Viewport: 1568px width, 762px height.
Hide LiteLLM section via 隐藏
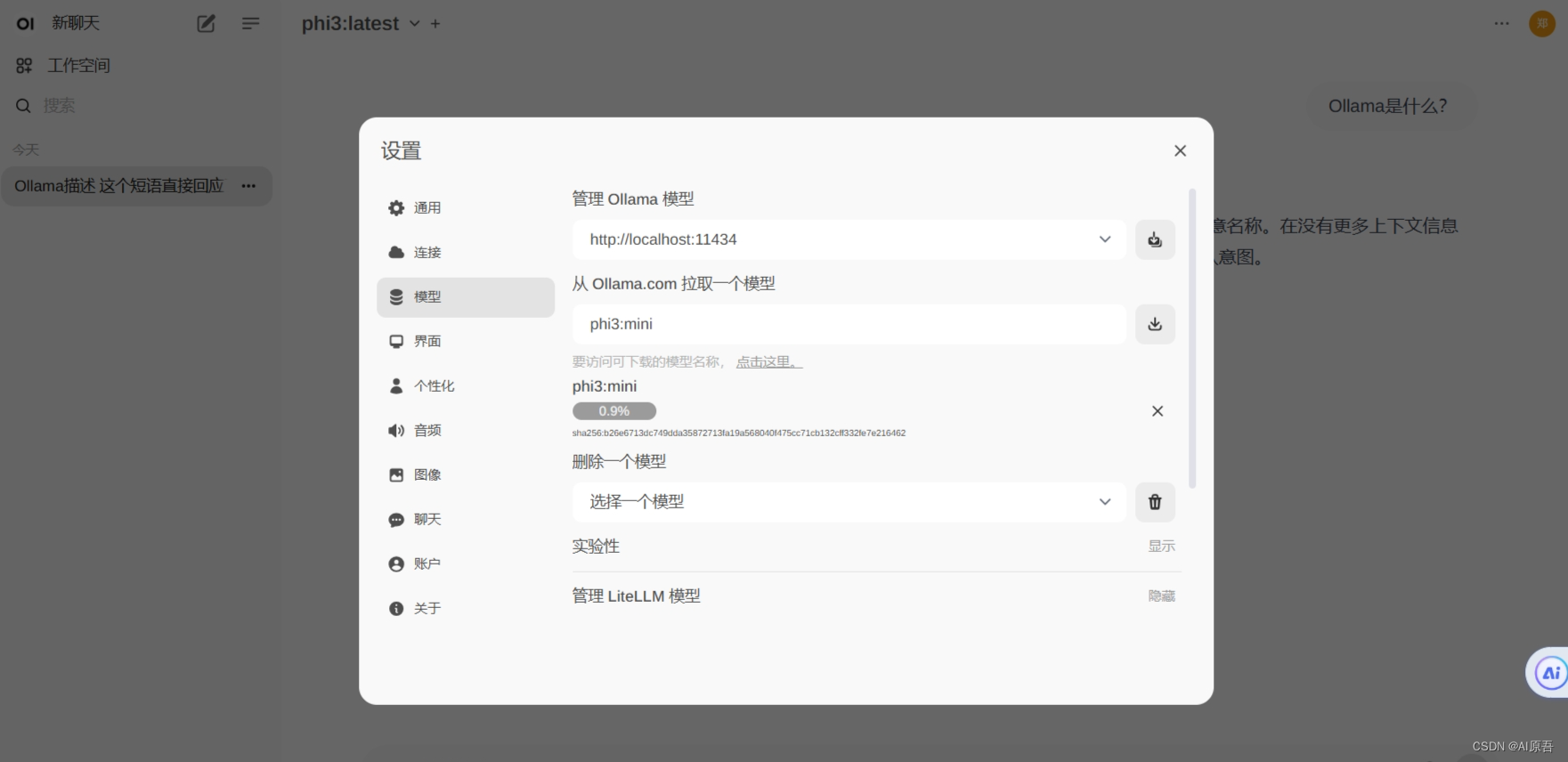click(x=1161, y=596)
